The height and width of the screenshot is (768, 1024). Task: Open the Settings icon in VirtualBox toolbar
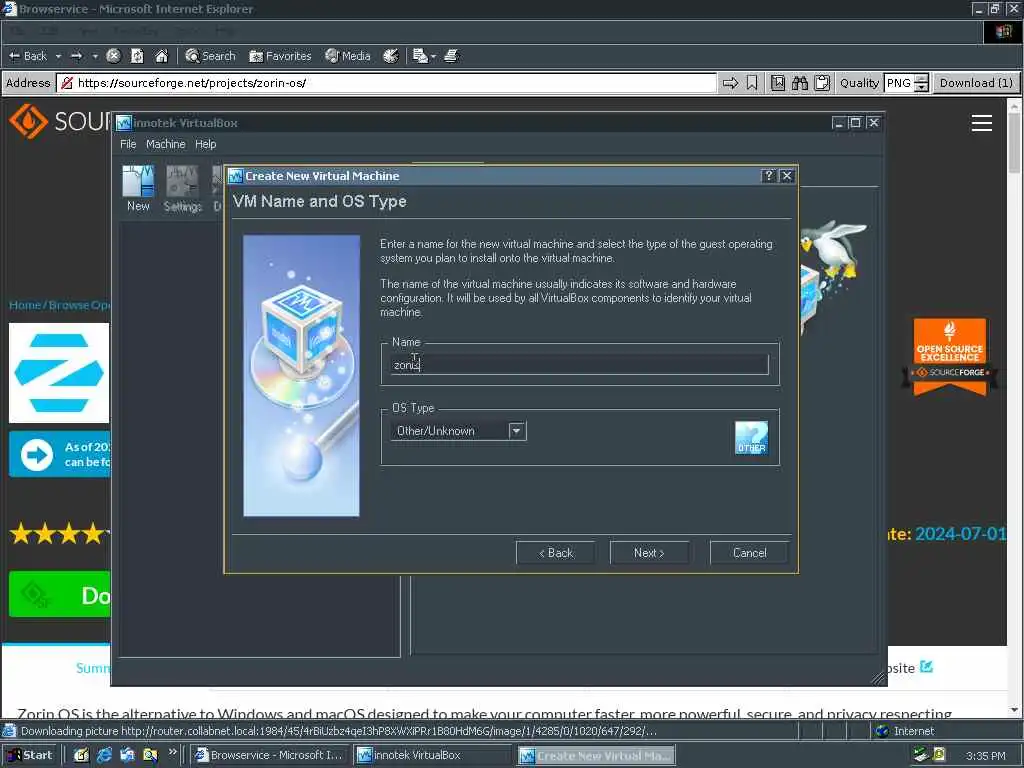182,188
